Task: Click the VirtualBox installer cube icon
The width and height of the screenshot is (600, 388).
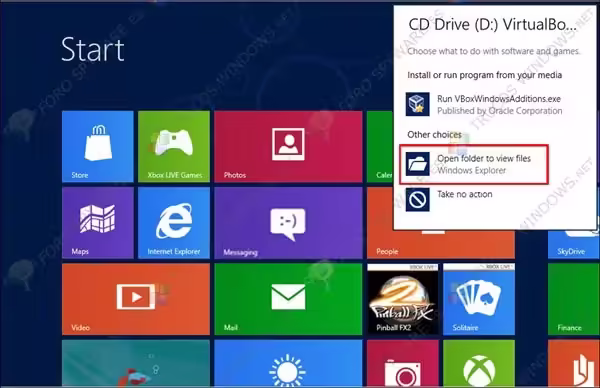Action: pos(417,104)
